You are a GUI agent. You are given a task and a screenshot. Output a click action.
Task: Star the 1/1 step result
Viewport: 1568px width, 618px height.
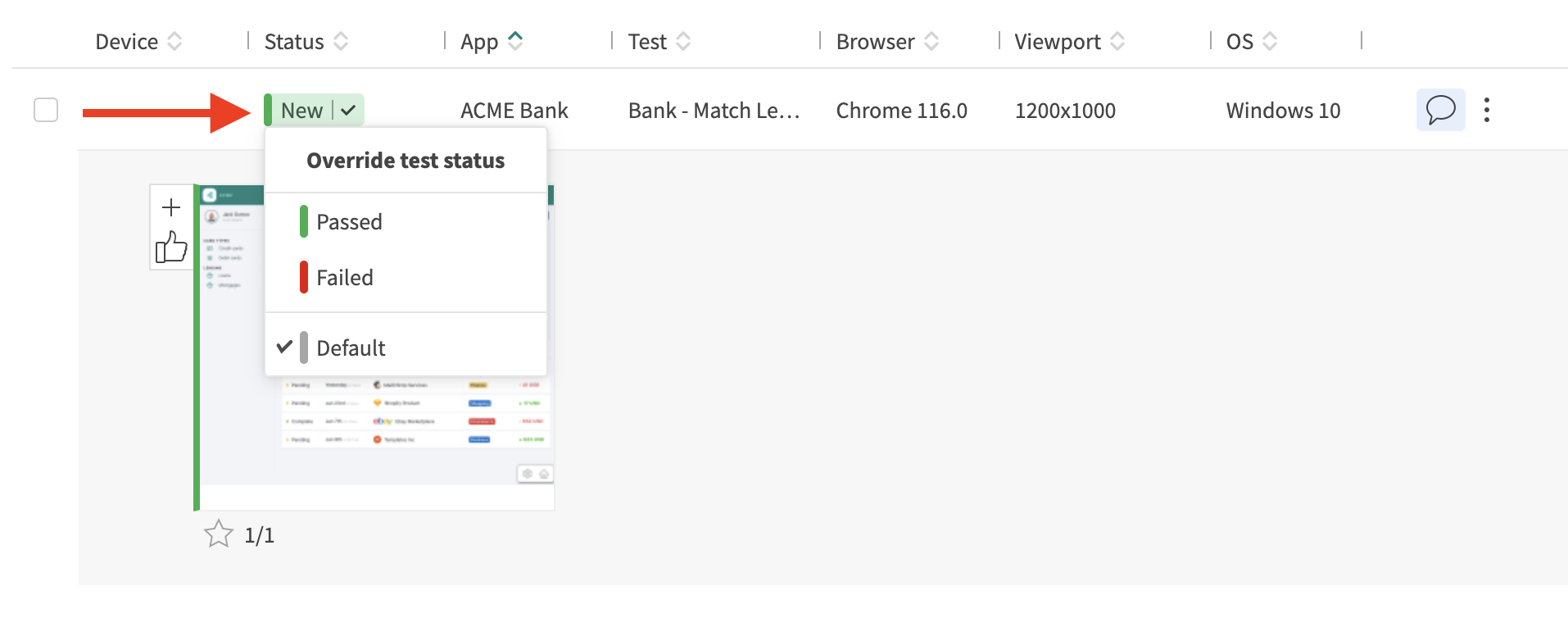click(219, 534)
